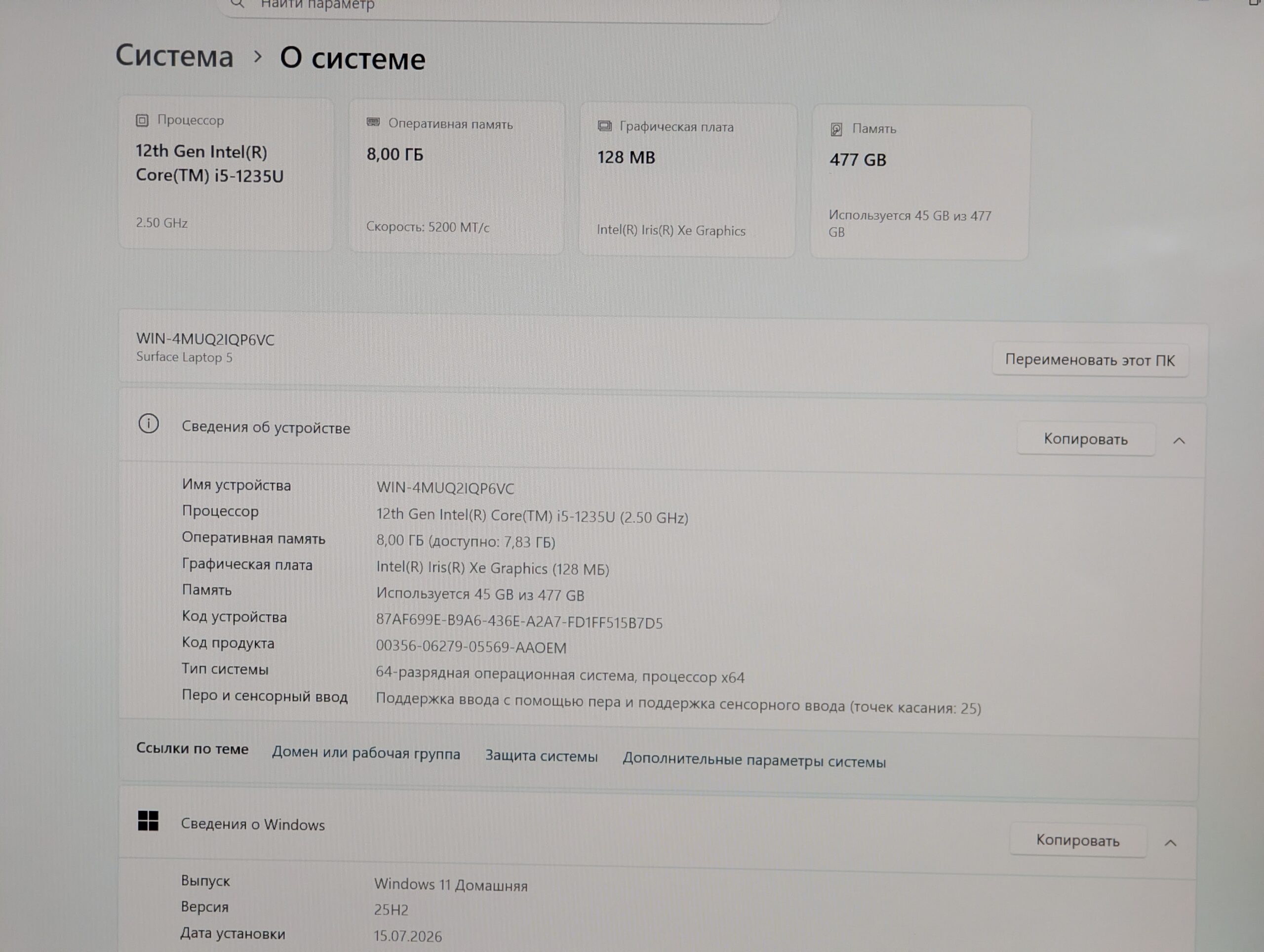
Task: Collapse the Сведения об устройстве section chevron
Action: click(x=1178, y=440)
